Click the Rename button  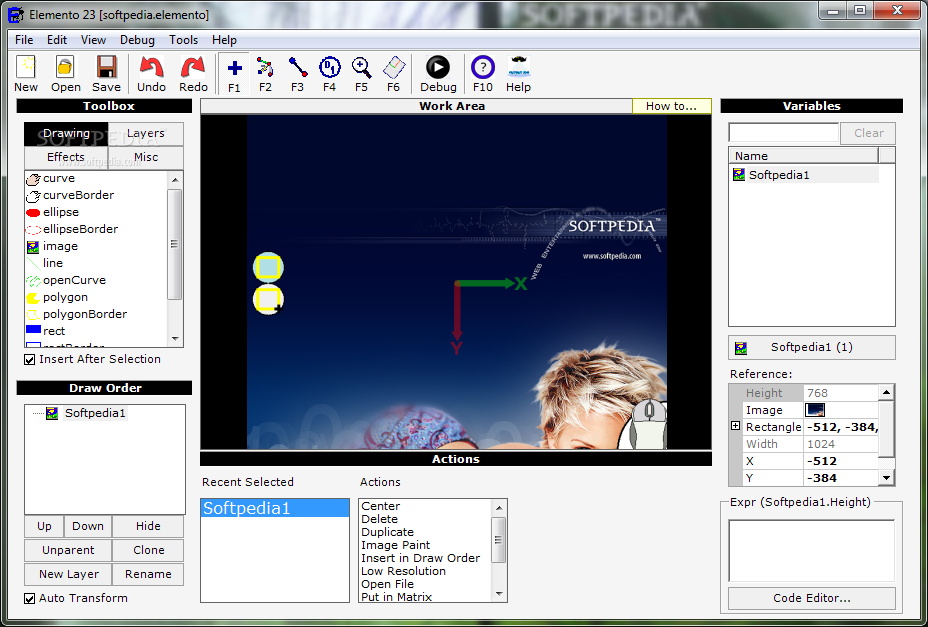coord(148,574)
